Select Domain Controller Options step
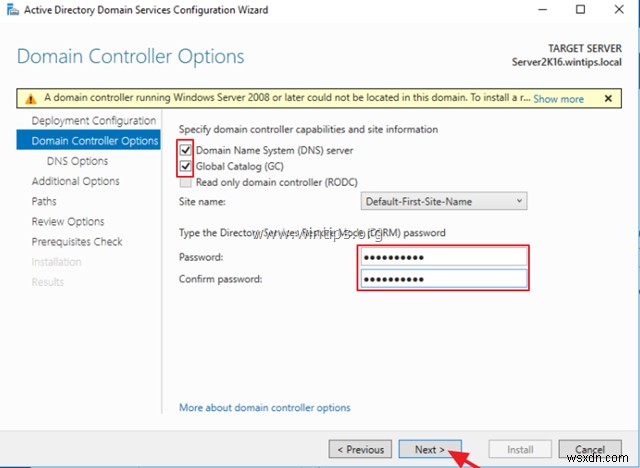Image resolution: width=640 pixels, height=468 pixels. coord(89,140)
